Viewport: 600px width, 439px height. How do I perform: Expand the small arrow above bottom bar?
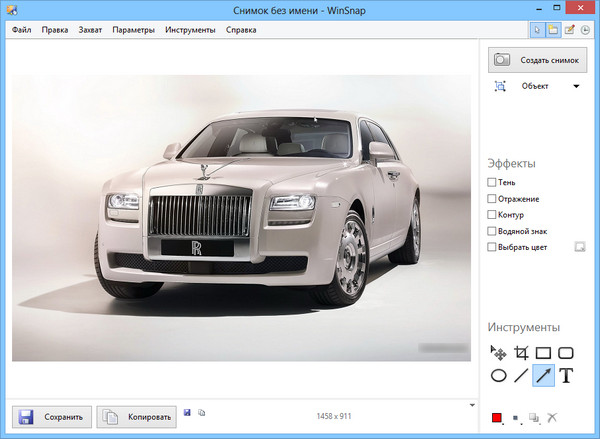click(471, 404)
